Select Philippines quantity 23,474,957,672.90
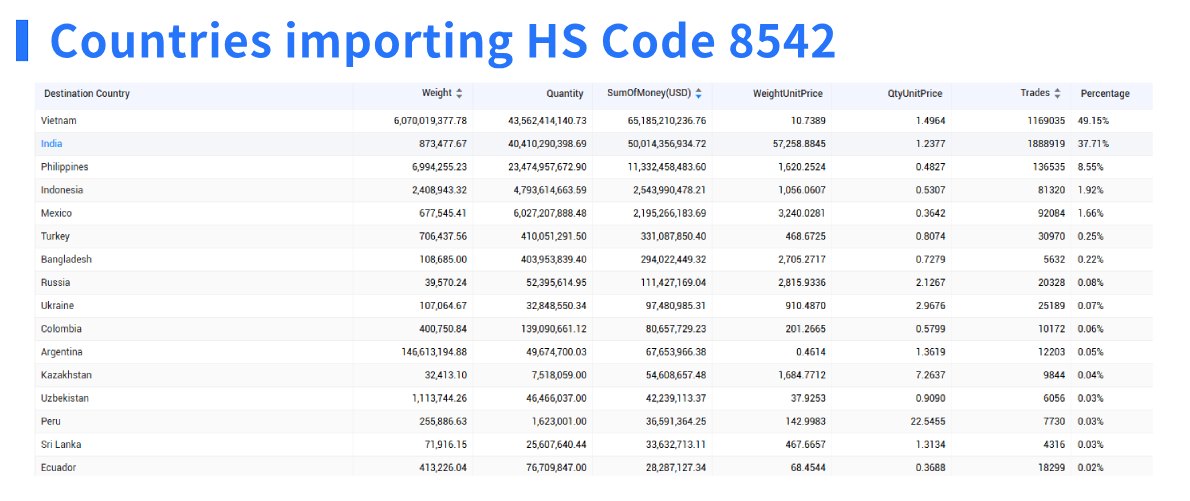This screenshot has height=501, width=1190. click(546, 167)
